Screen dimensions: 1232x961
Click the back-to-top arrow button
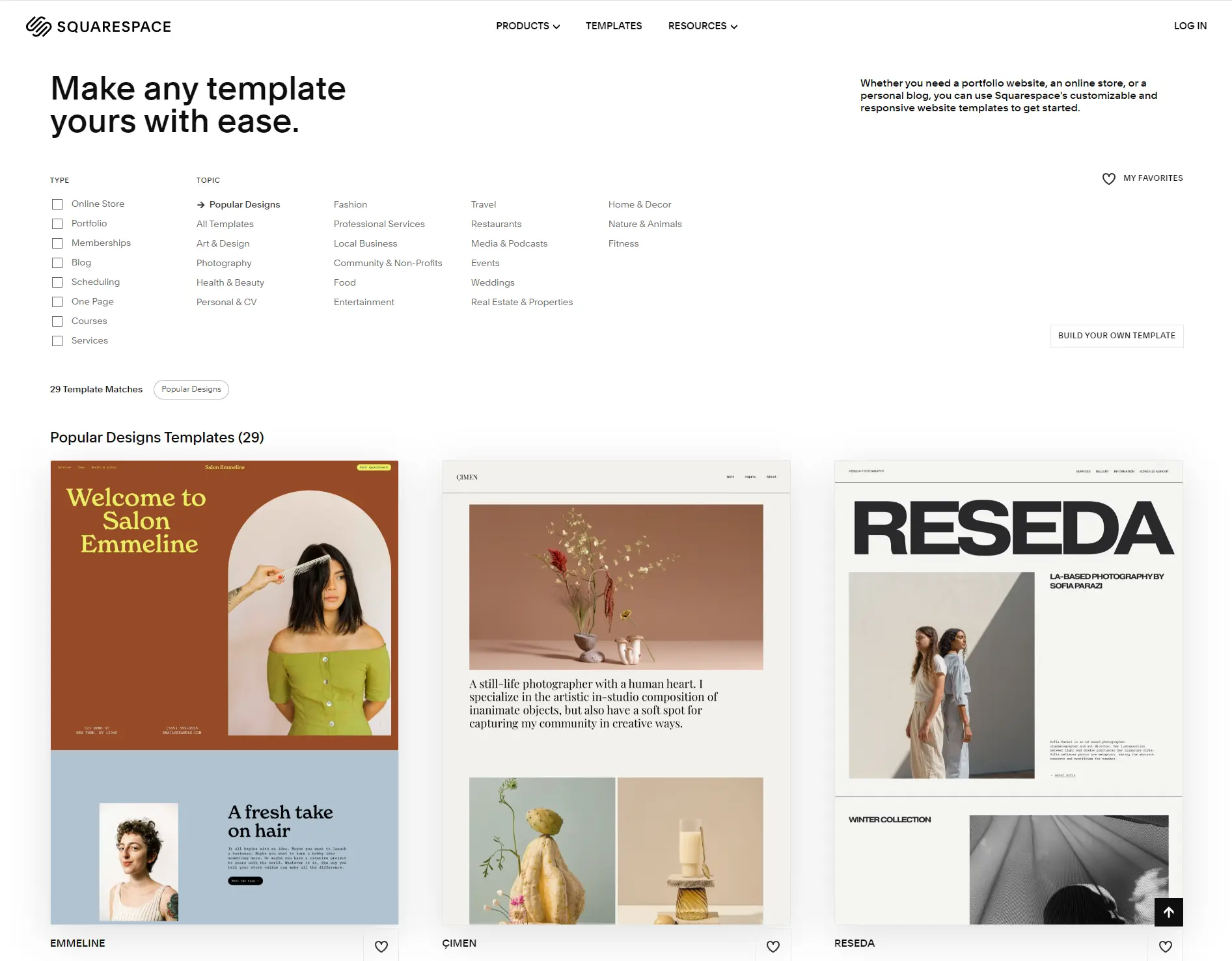coord(1169,912)
